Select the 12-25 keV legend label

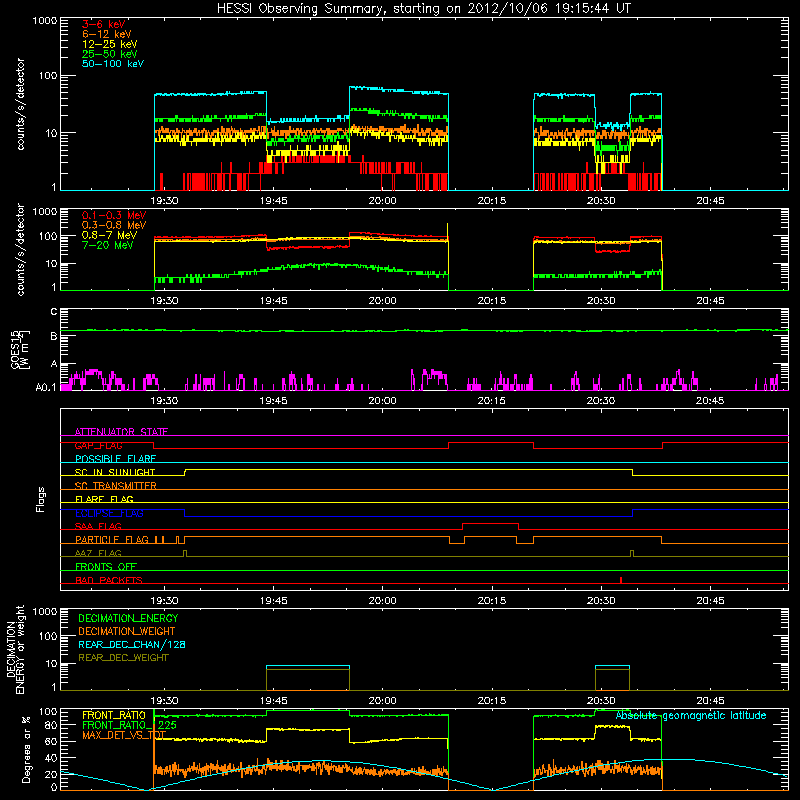click(x=109, y=44)
